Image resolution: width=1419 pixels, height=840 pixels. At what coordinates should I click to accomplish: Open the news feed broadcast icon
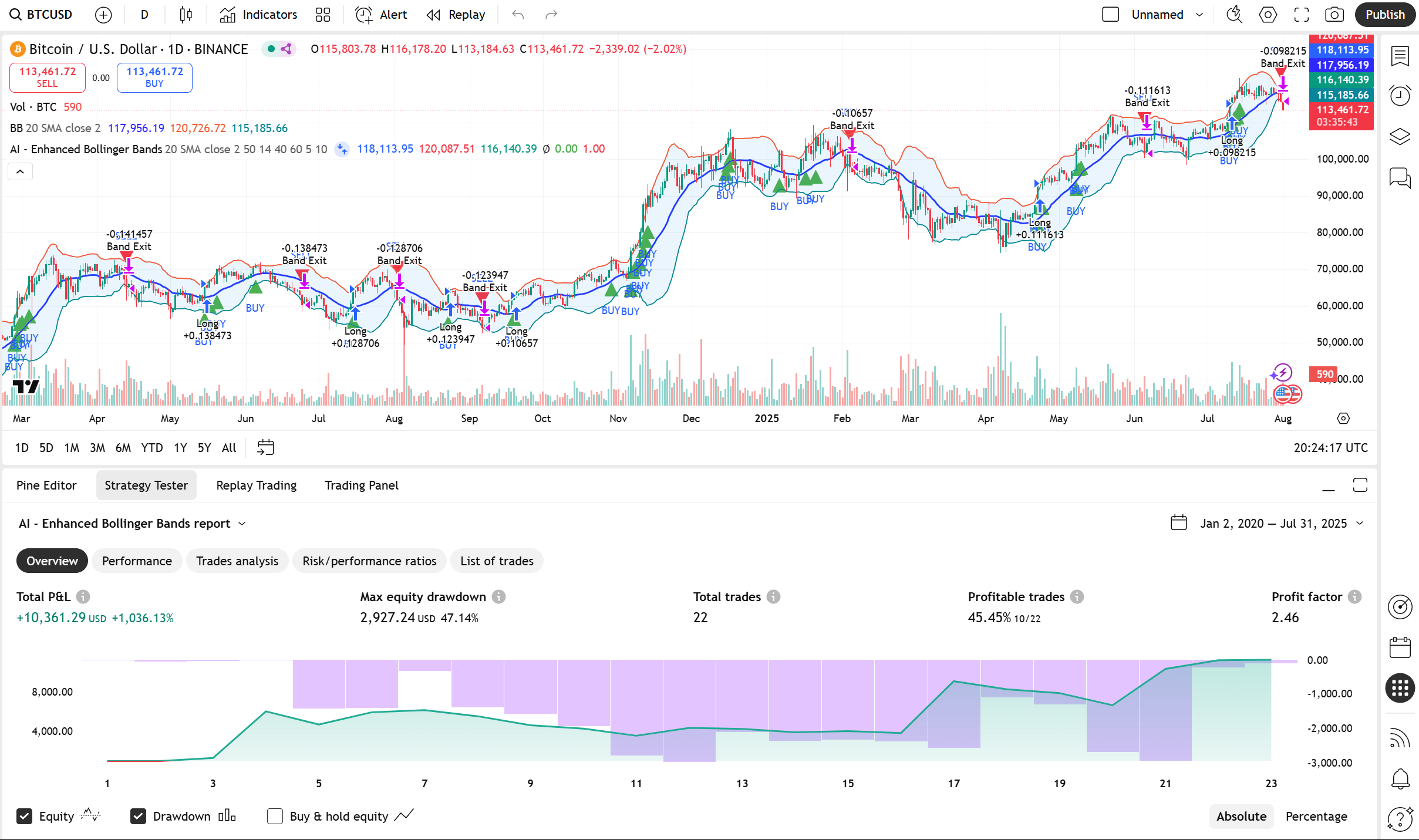tap(1400, 738)
